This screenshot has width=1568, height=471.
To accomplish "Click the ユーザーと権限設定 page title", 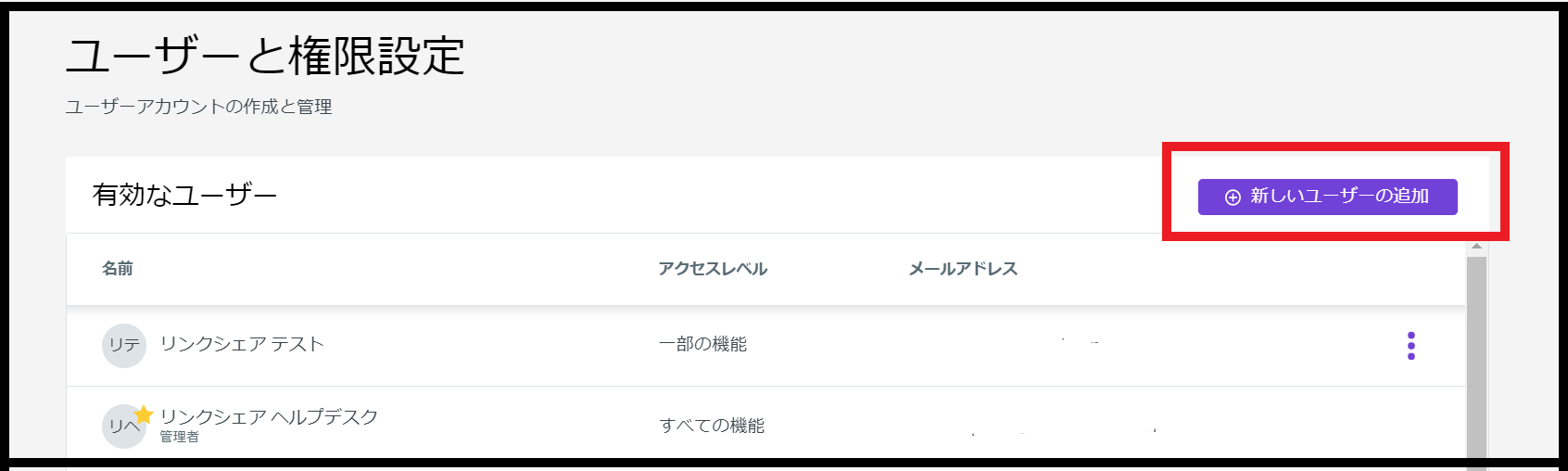I will [265, 56].
